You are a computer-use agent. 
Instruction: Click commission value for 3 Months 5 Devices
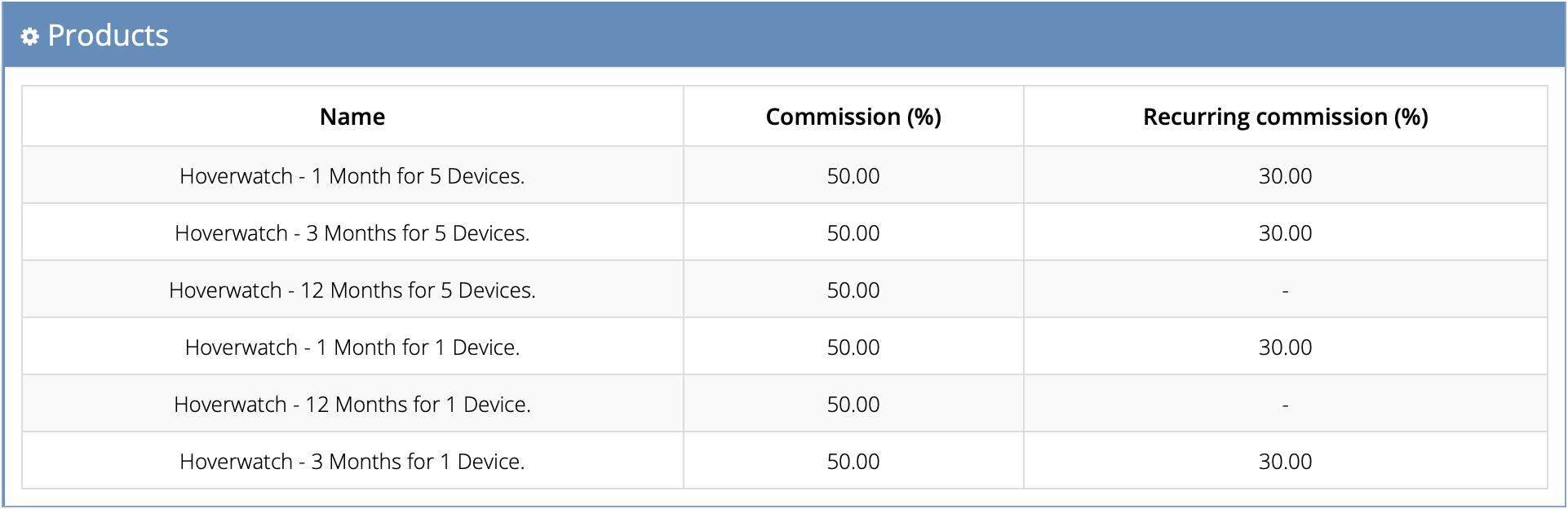click(x=853, y=233)
